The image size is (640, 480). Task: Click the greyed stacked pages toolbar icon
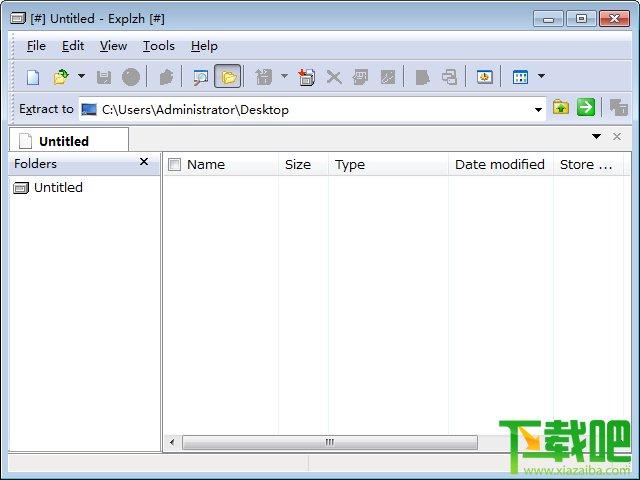point(360,77)
